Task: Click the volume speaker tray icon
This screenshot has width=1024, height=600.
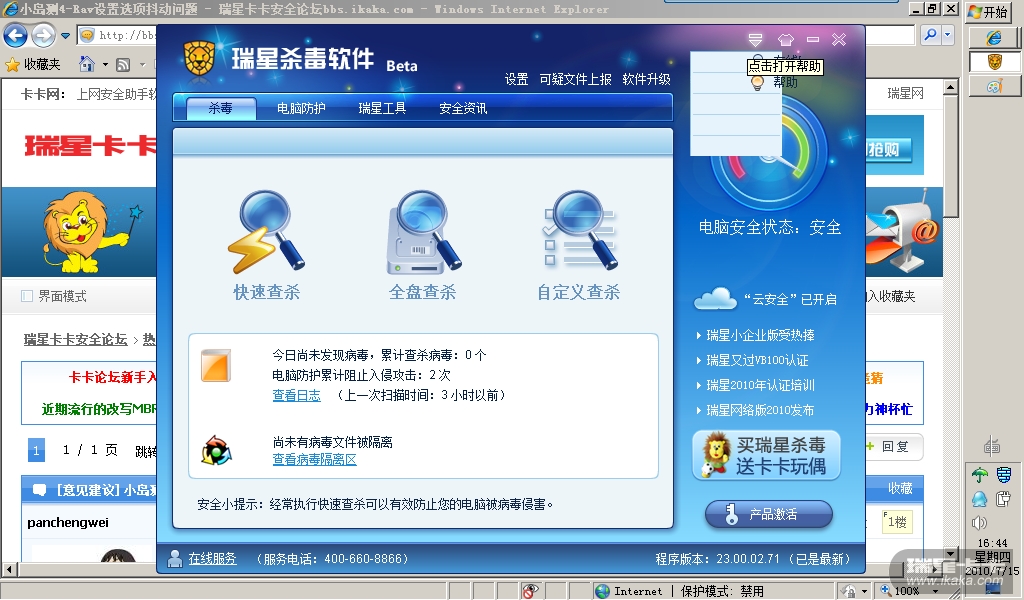Action: (979, 523)
